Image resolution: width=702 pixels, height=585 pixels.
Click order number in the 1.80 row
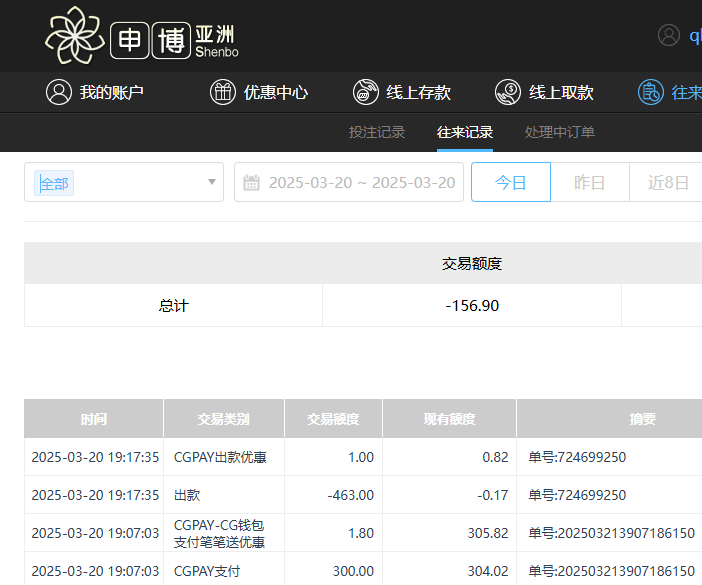(x=612, y=533)
